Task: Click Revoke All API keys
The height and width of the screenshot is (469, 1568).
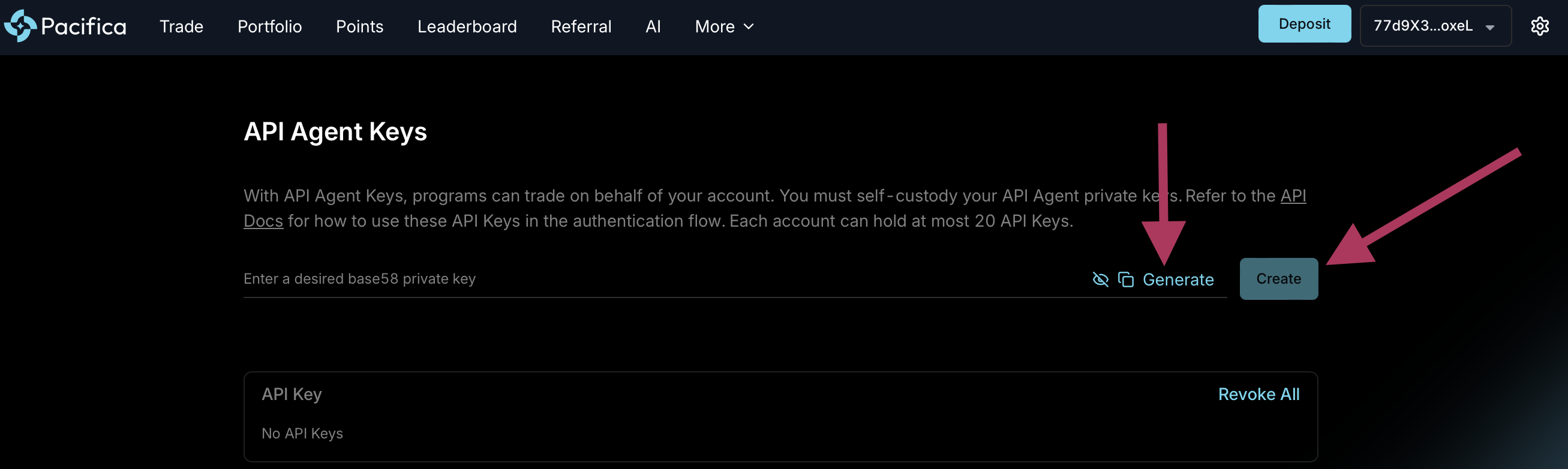Action: 1258,394
